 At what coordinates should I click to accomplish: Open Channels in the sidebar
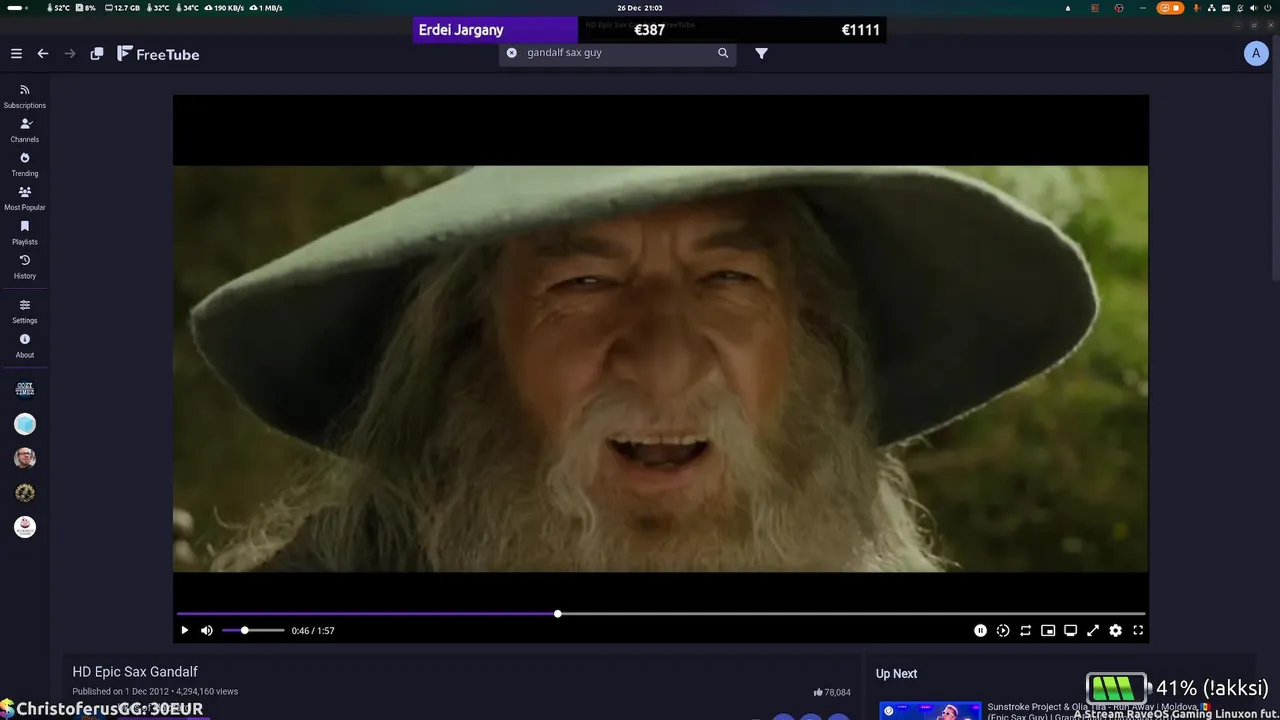pos(25,130)
